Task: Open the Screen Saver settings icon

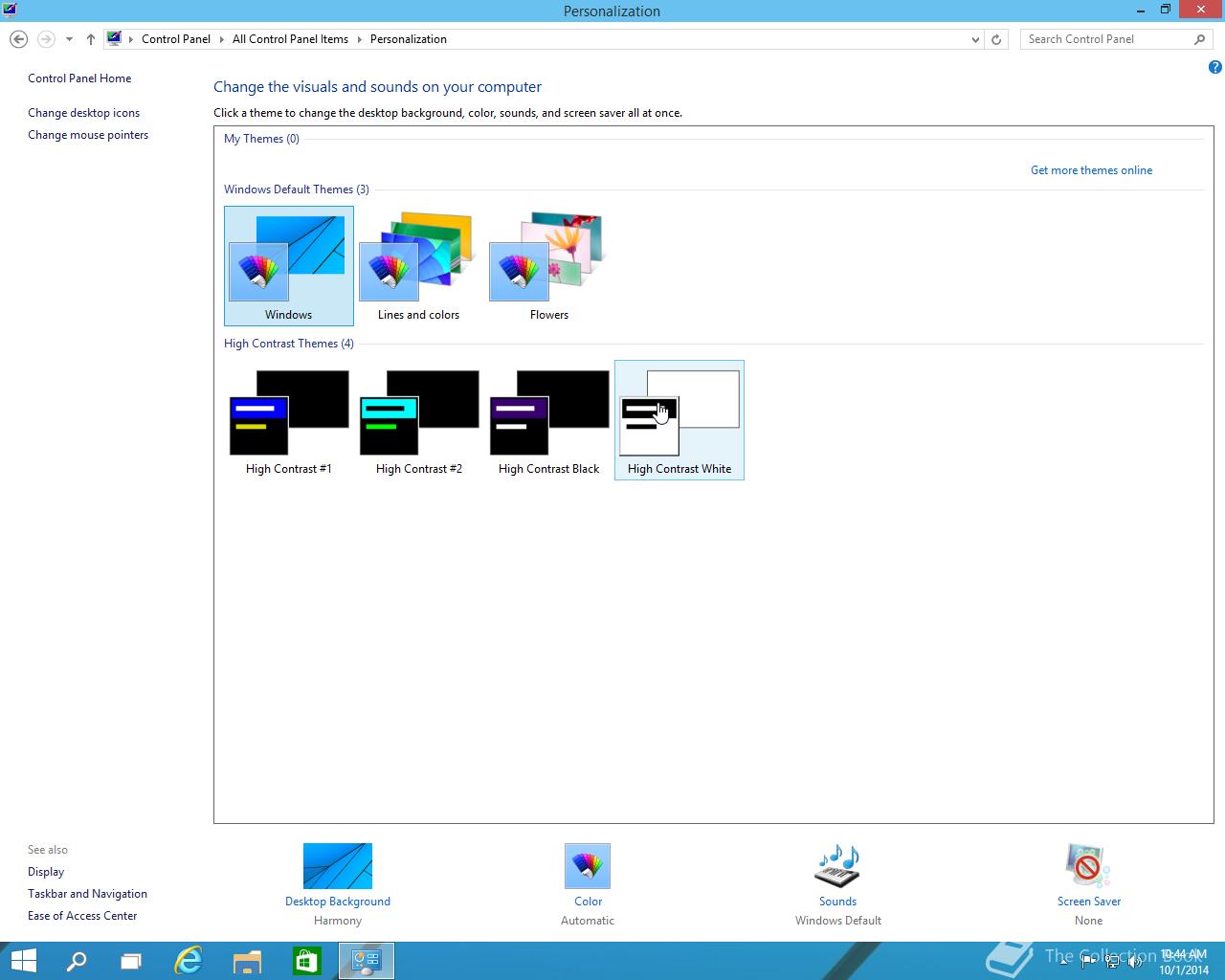Action: click(x=1088, y=866)
